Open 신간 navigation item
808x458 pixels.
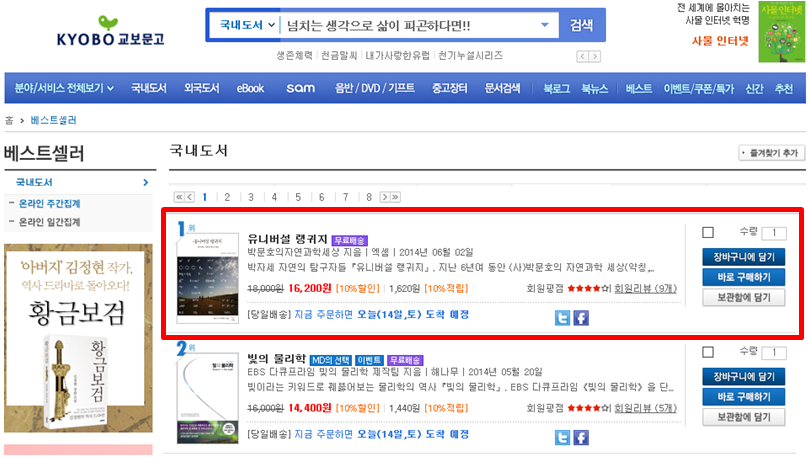coord(754,88)
